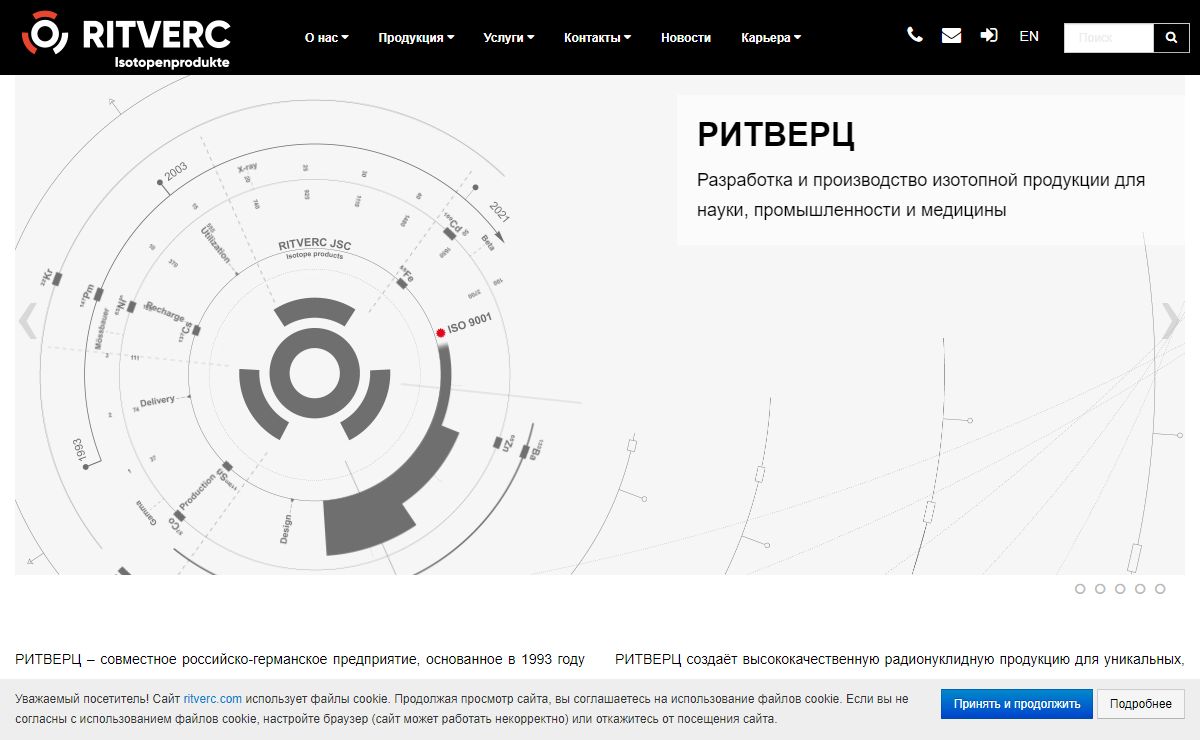Go to previous slide with left arrow
The width and height of the screenshot is (1200, 740).
(x=29, y=321)
